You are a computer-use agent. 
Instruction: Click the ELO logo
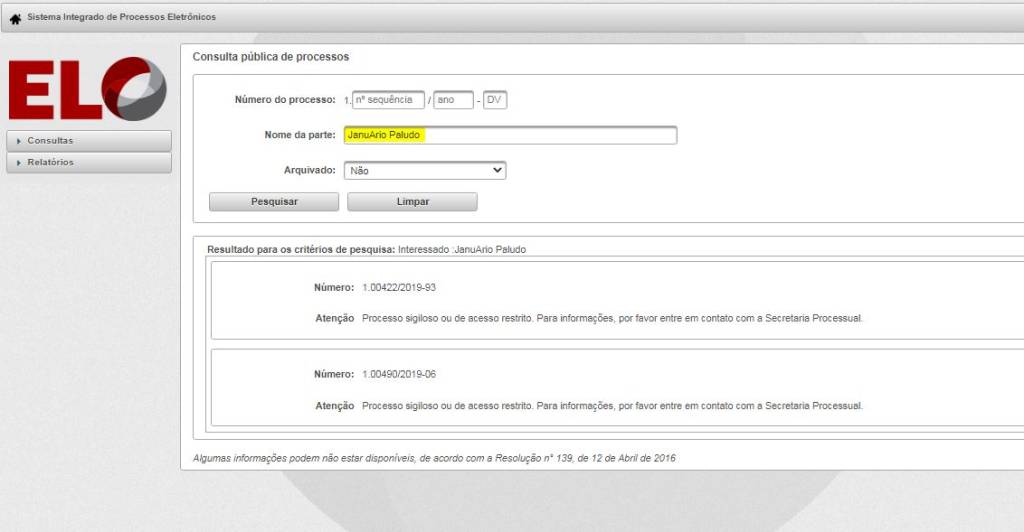point(88,89)
